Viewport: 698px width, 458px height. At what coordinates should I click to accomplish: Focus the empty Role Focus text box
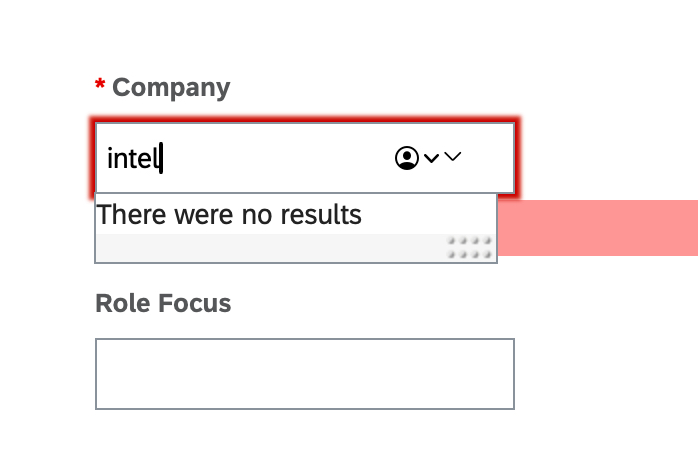click(304, 374)
